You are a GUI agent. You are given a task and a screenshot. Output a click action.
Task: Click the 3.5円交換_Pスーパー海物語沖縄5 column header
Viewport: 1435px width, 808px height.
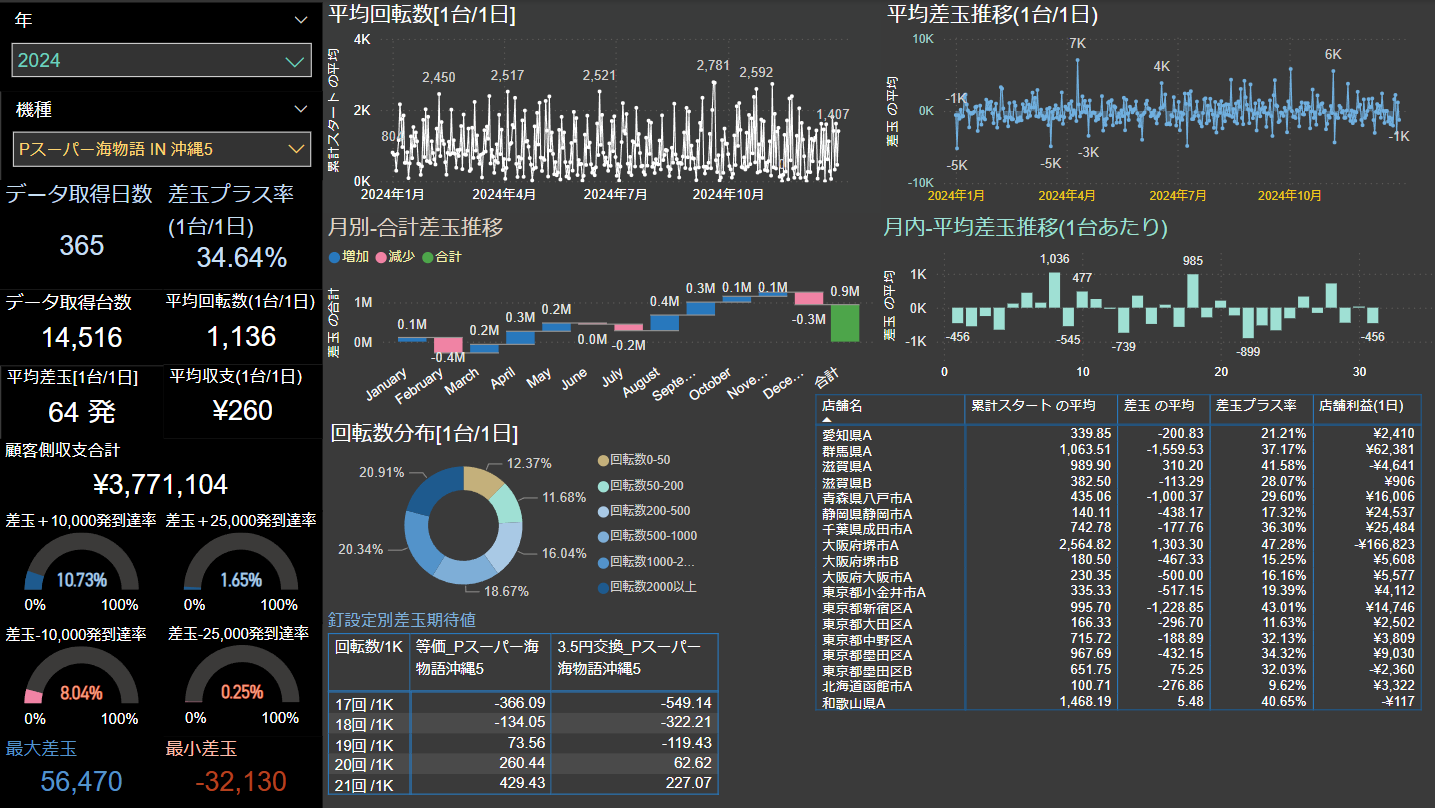pyautogui.click(x=634, y=657)
